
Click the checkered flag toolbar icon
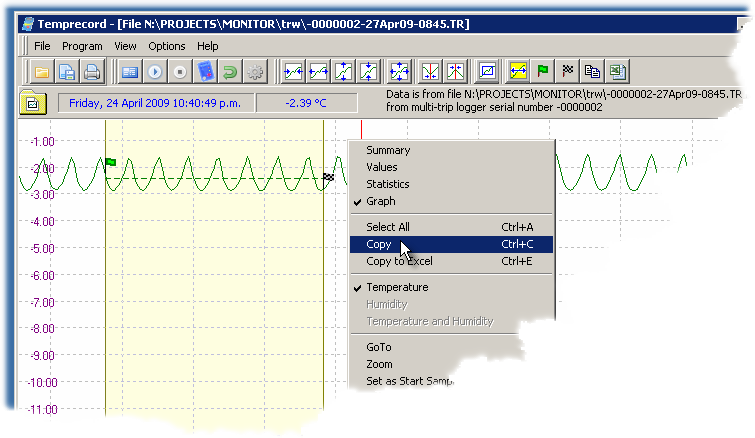point(568,72)
